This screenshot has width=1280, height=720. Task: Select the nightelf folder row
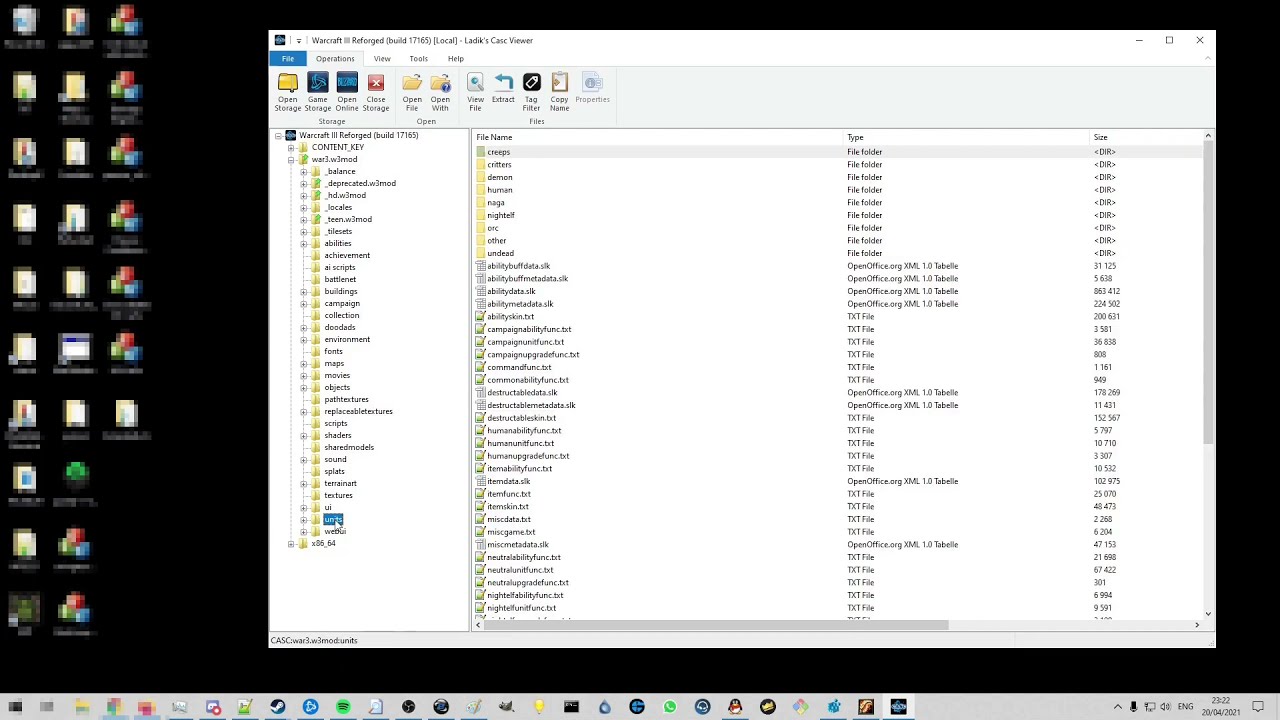pyautogui.click(x=838, y=215)
